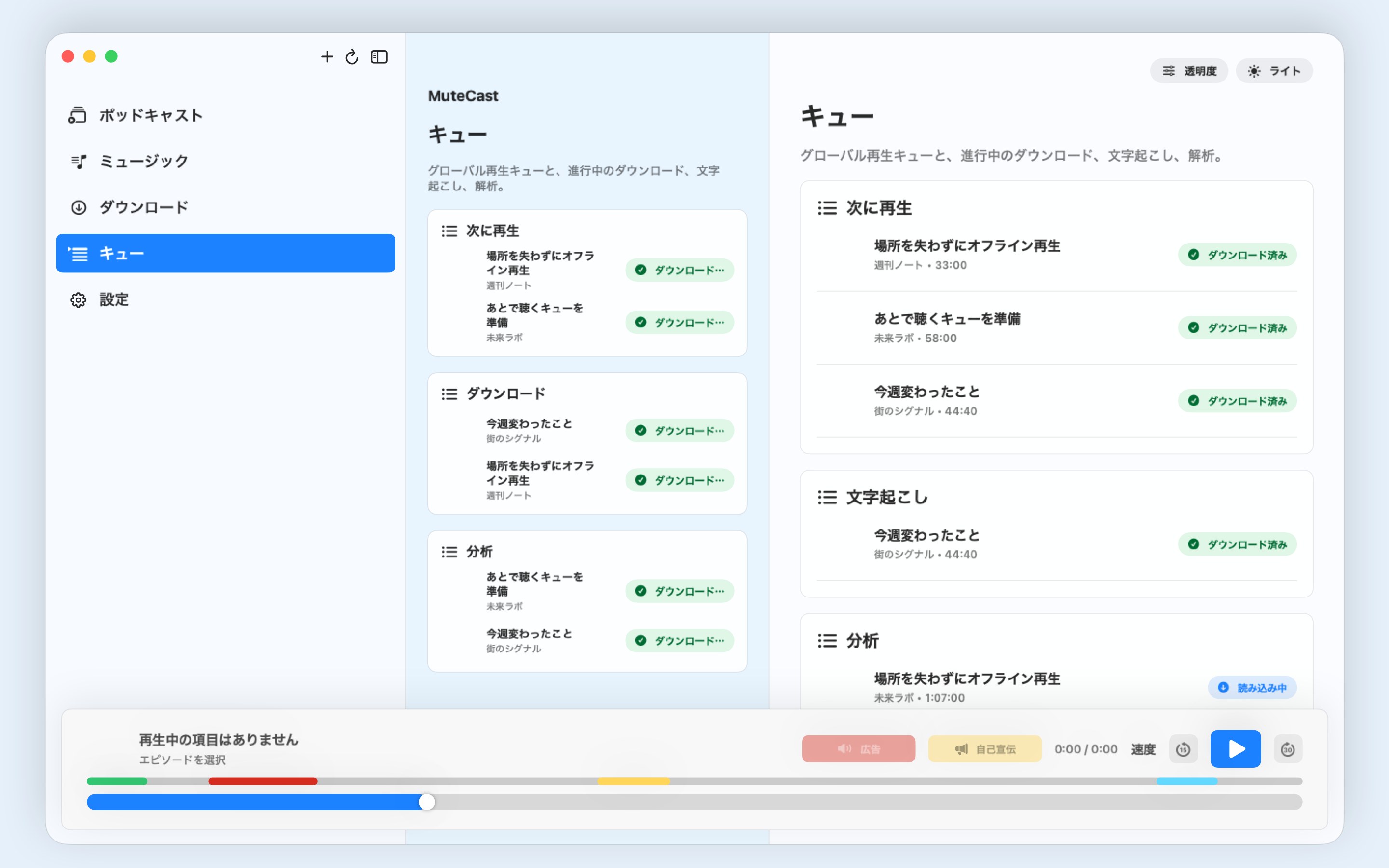Viewport: 1389px width, 868px height.
Task: Toggle the 自己宣伝 self-promo button
Action: point(984,748)
